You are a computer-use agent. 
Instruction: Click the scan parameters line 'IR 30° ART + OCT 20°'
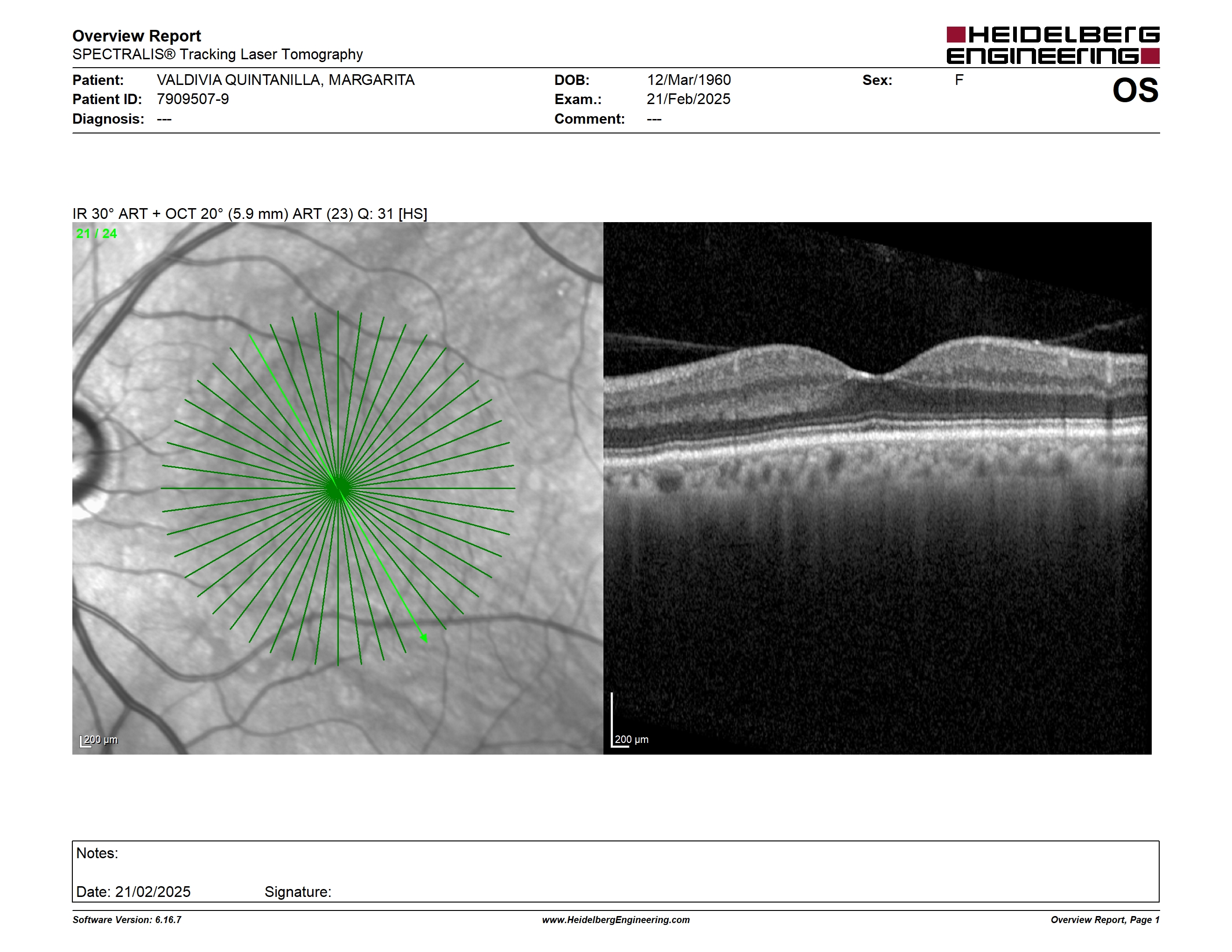[x=250, y=214]
